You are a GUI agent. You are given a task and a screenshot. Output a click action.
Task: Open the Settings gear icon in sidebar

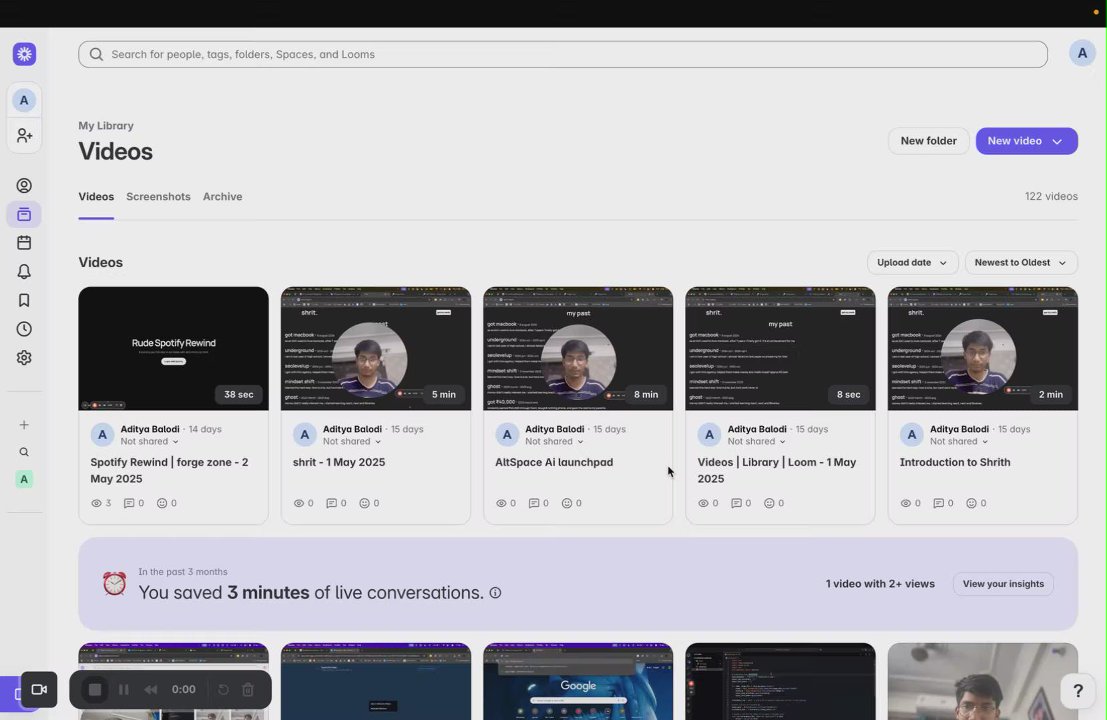coord(24,358)
